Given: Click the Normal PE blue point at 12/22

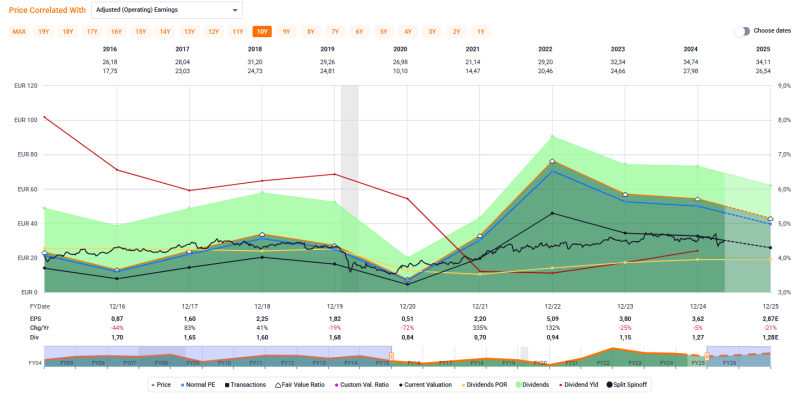Looking at the screenshot, I should click(x=553, y=171).
